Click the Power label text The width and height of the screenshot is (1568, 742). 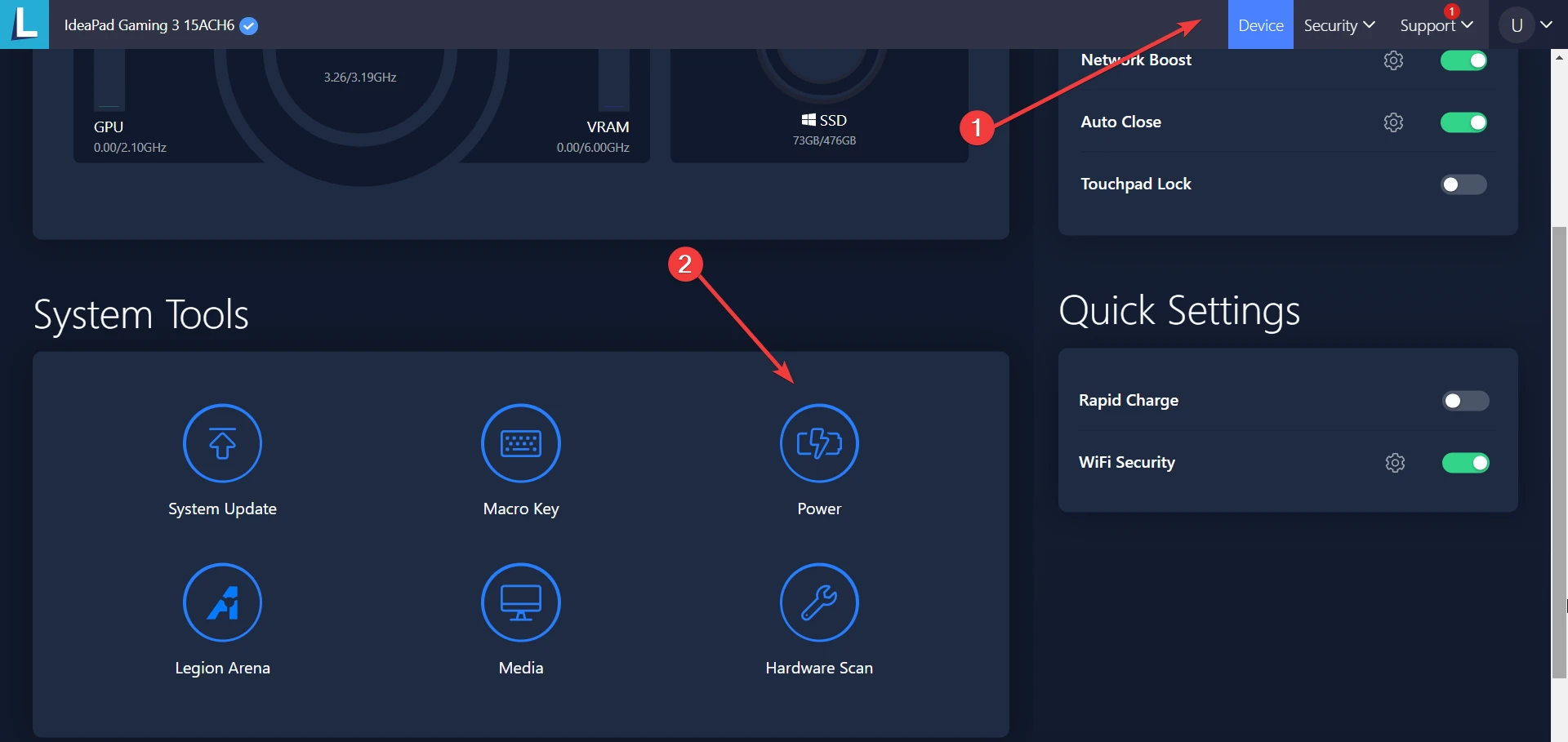[819, 509]
